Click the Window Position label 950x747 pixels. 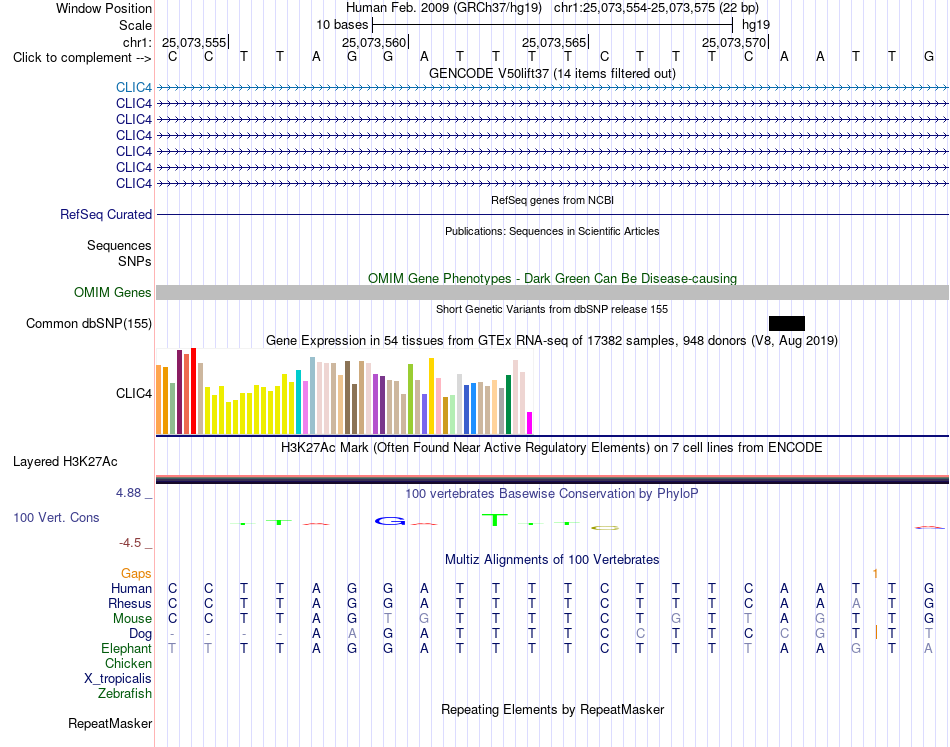(104, 8)
